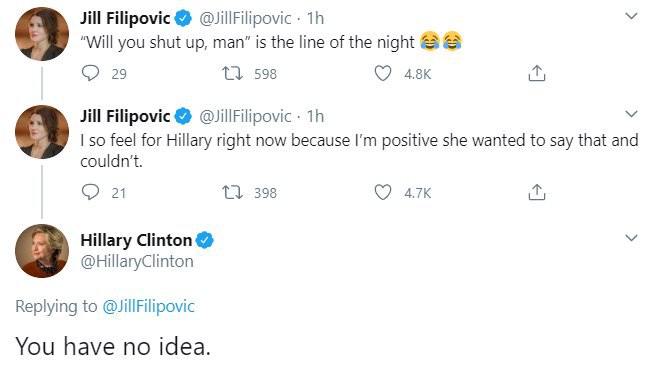Open @HillaryClinton handle profile
The width and height of the screenshot is (651, 367).
137,262
